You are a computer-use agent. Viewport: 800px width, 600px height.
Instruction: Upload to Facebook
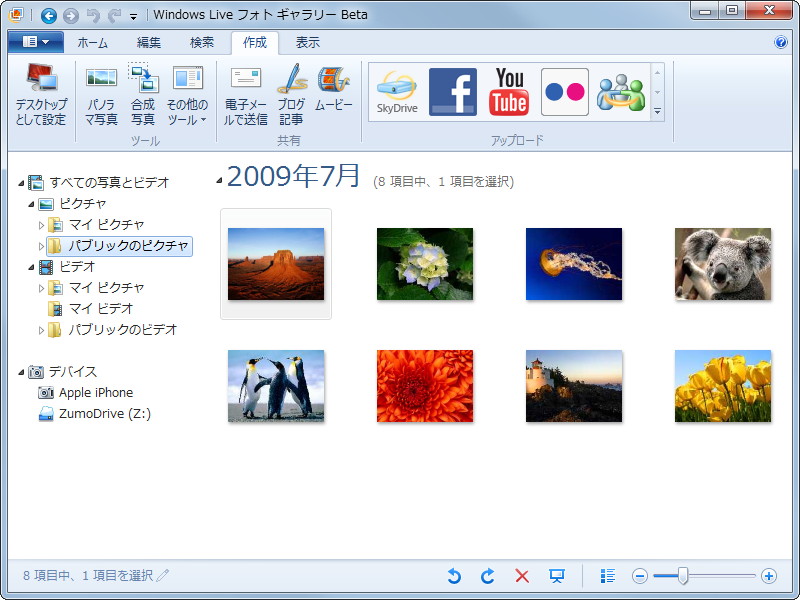click(453, 92)
